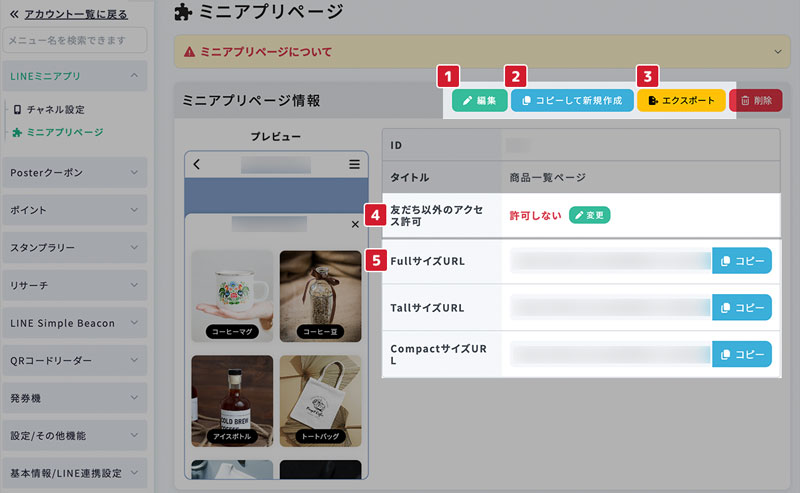Close the preview popup with X
Image resolution: width=800 pixels, height=493 pixels.
[x=355, y=225]
